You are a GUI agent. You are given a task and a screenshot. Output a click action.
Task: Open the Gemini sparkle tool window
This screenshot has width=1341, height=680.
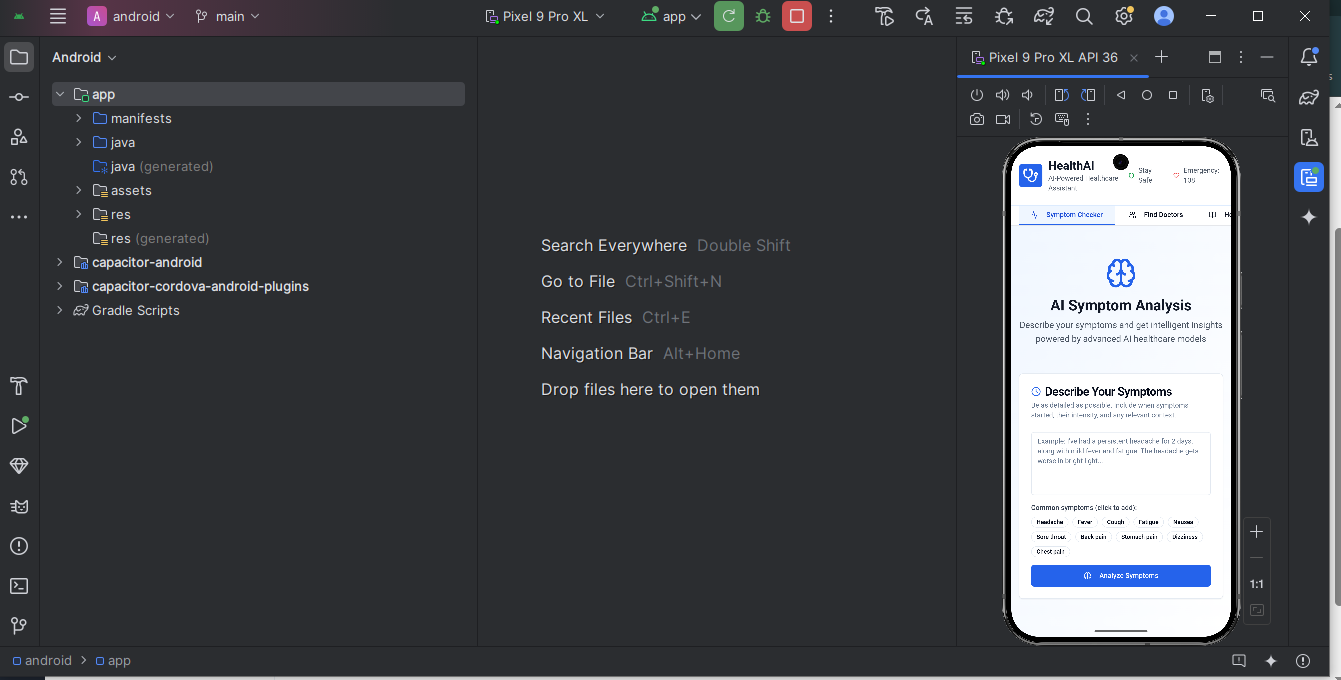pyautogui.click(x=1309, y=217)
